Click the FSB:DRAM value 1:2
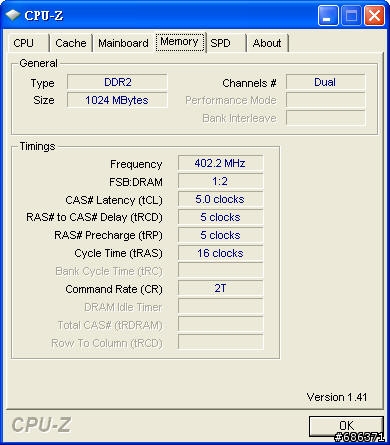The width and height of the screenshot is (390, 445). [220, 181]
